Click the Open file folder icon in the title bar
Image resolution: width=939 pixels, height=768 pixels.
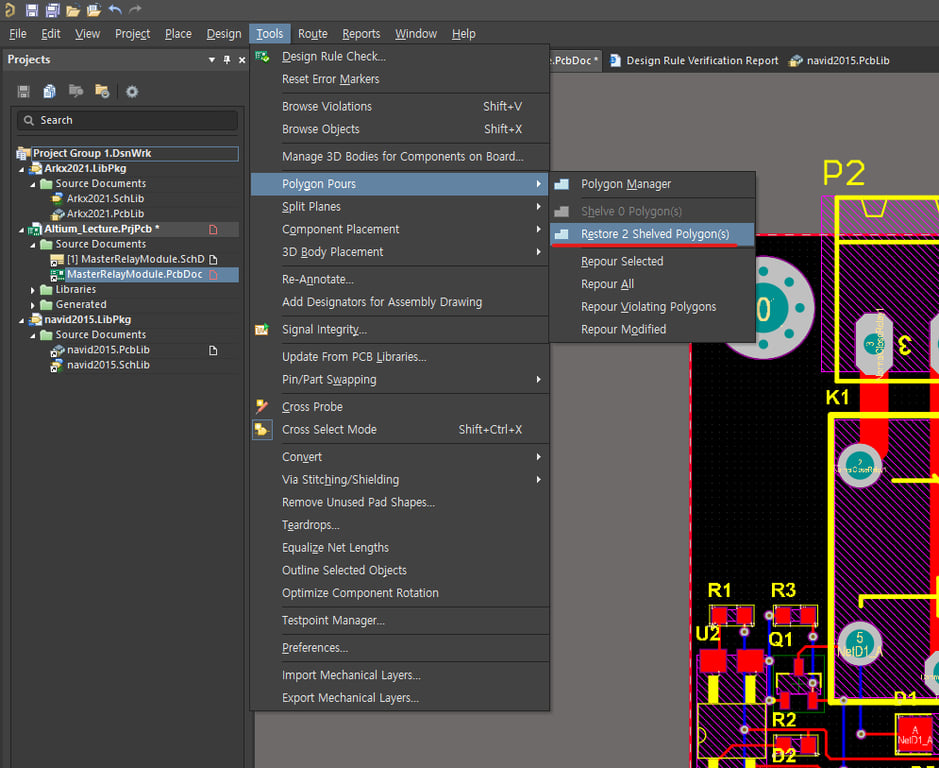(x=72, y=10)
